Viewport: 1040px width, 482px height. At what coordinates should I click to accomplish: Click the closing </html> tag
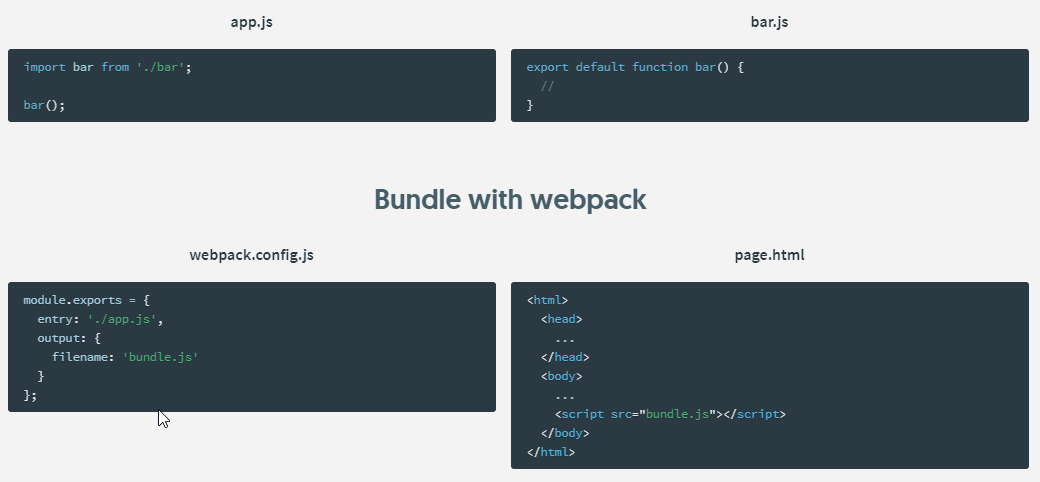coord(551,452)
